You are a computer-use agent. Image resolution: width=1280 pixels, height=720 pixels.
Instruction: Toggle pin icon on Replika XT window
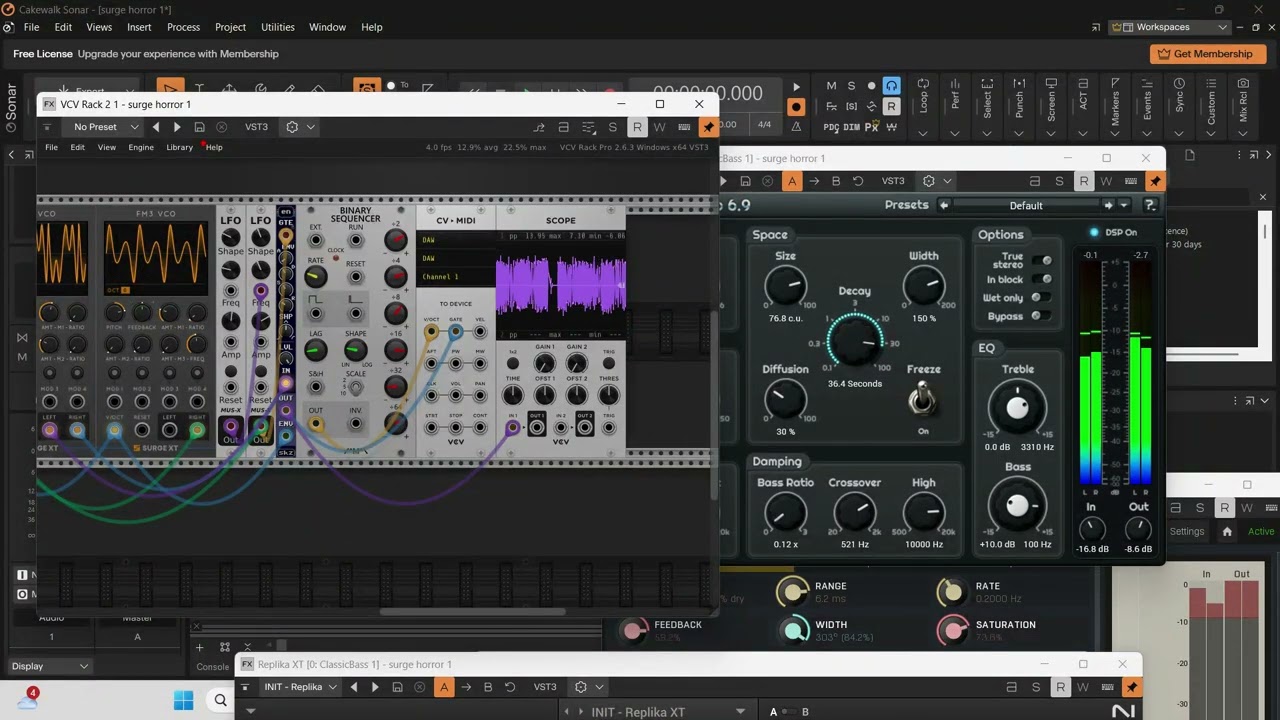tap(1131, 687)
